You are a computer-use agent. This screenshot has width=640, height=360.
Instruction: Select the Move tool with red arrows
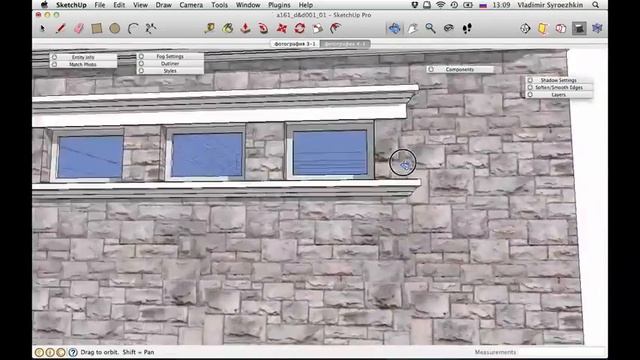point(282,28)
